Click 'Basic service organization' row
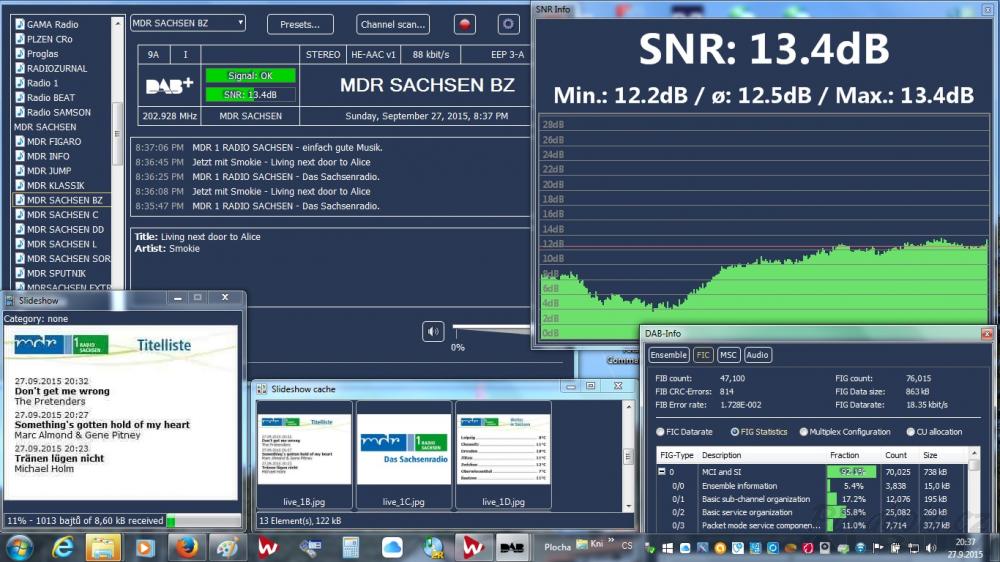 813,512
